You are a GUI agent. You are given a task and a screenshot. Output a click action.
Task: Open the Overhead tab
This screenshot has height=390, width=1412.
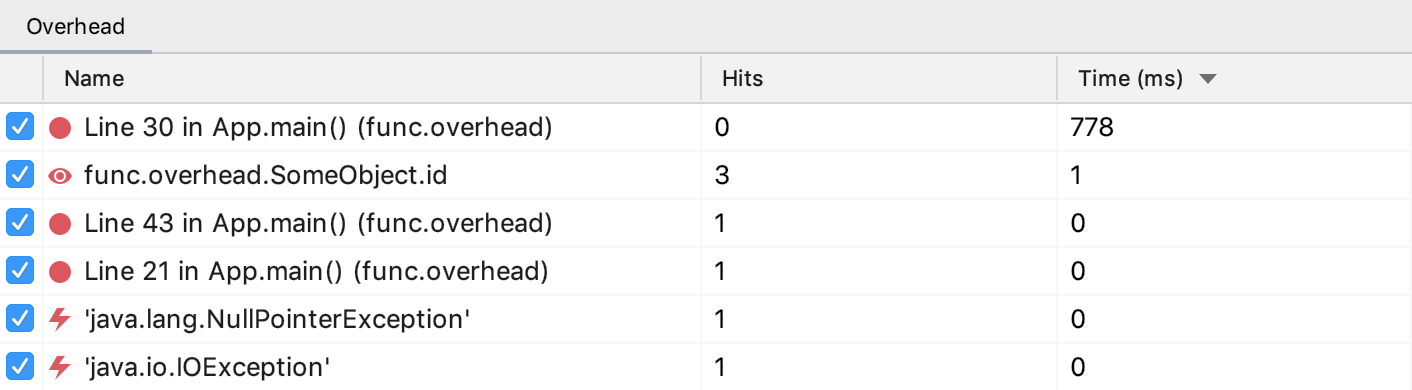point(76,27)
